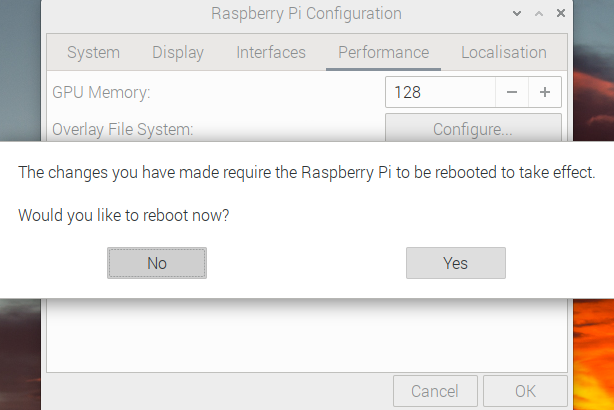Confirm settings with OK button
Viewport: 614px width, 410px height.
coord(525,391)
